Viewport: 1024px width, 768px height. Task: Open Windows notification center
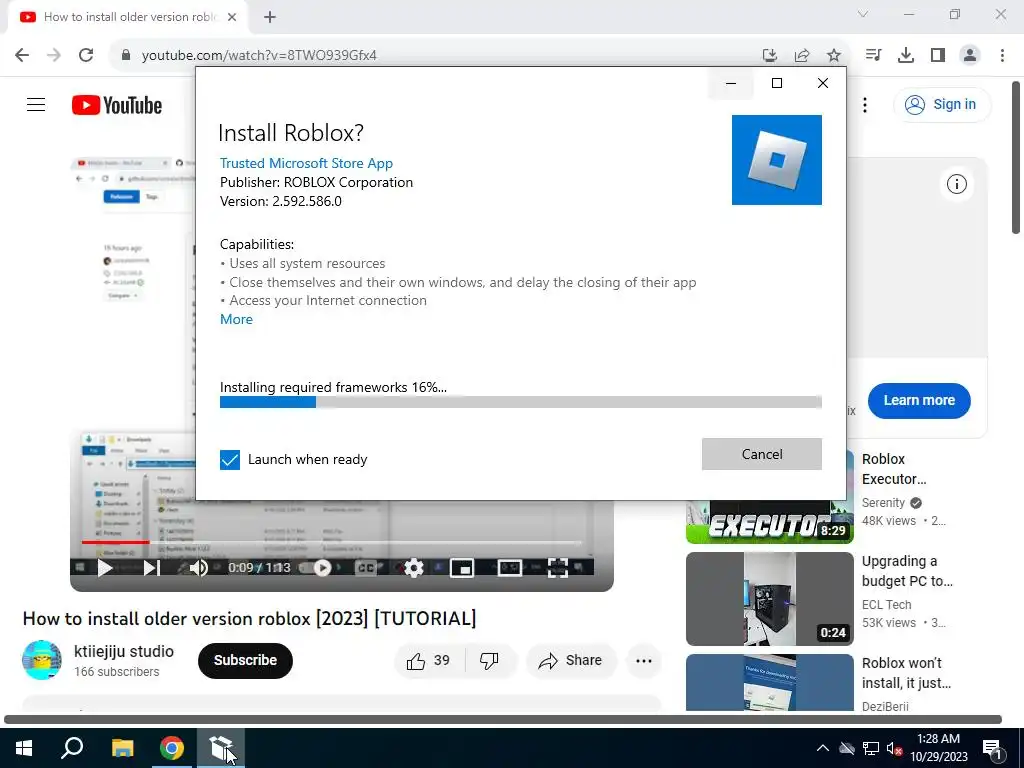coord(993,748)
